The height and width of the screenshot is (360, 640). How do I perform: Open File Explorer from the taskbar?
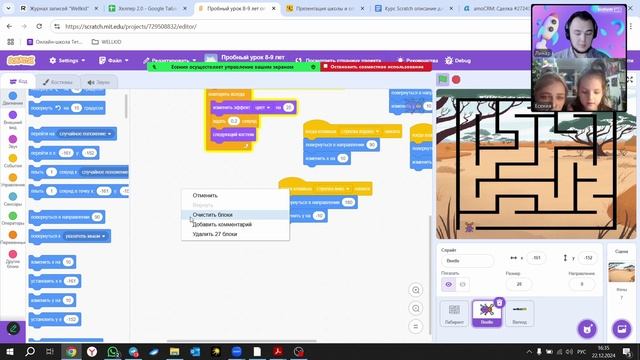(175, 351)
